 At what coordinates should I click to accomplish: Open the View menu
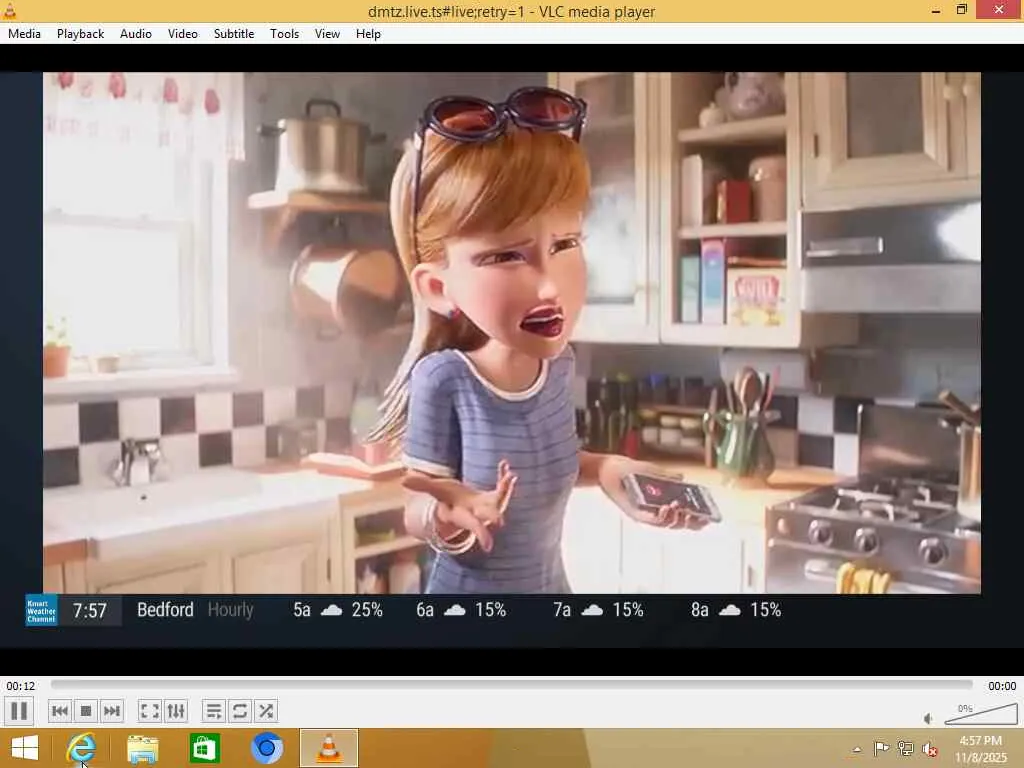pos(327,34)
